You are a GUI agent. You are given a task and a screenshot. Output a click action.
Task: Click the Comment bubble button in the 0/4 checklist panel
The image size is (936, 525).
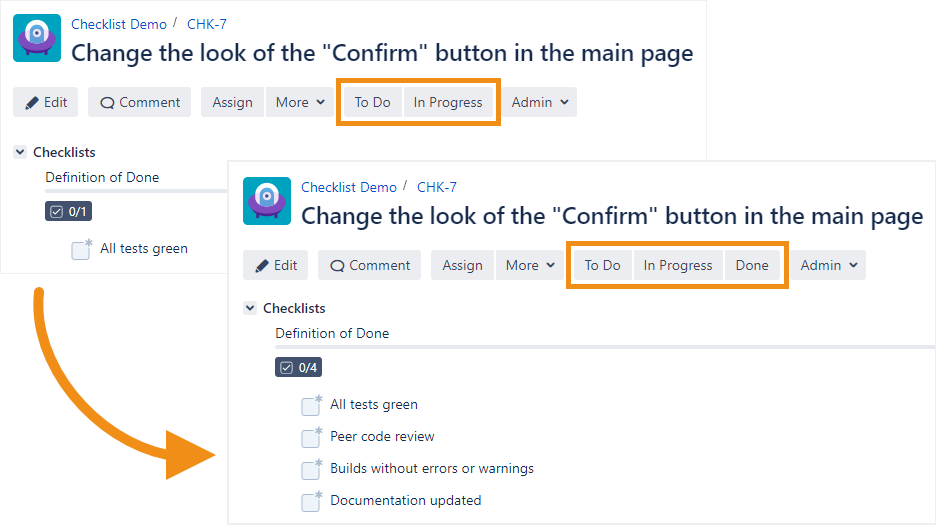pos(369,265)
